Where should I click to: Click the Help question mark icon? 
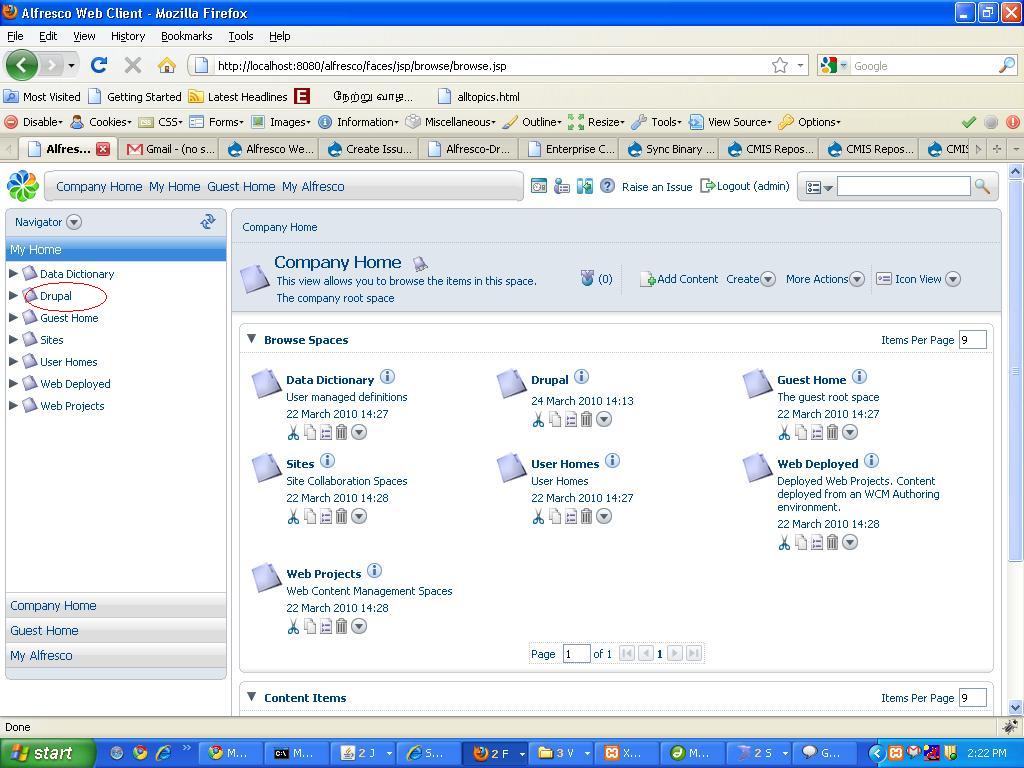607,186
